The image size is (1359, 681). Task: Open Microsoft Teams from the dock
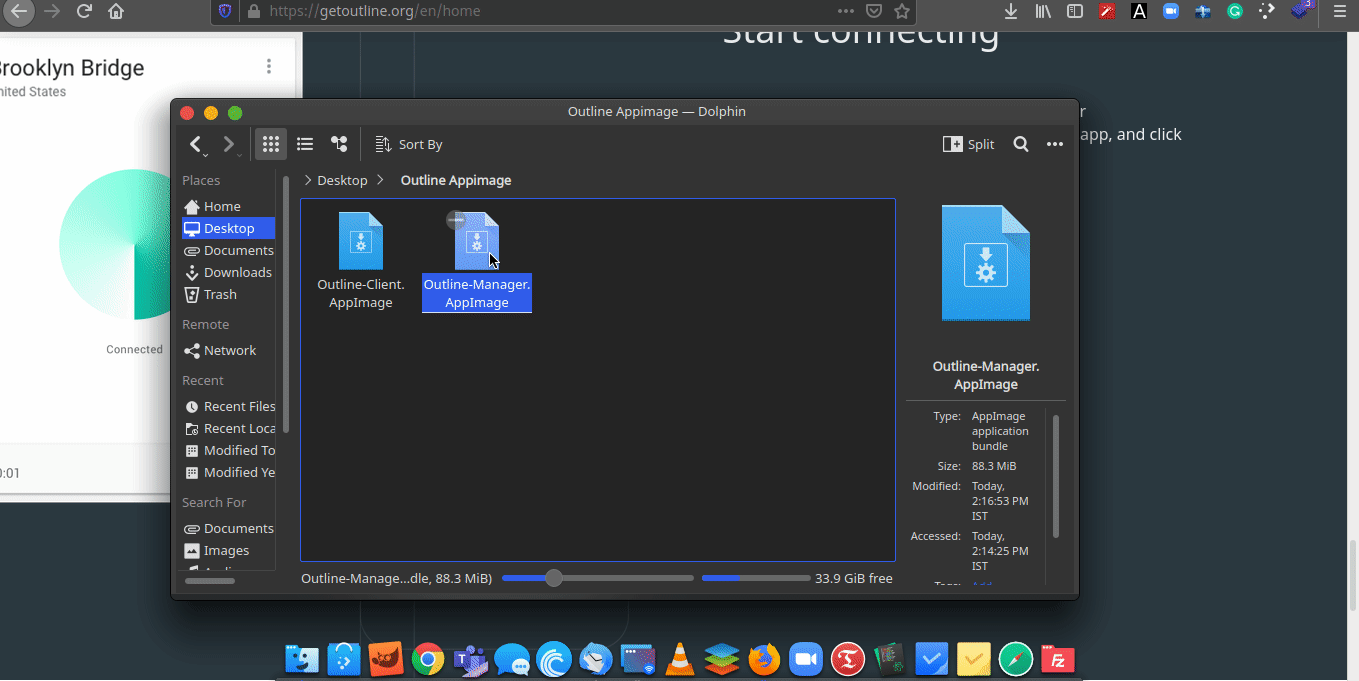point(470,659)
